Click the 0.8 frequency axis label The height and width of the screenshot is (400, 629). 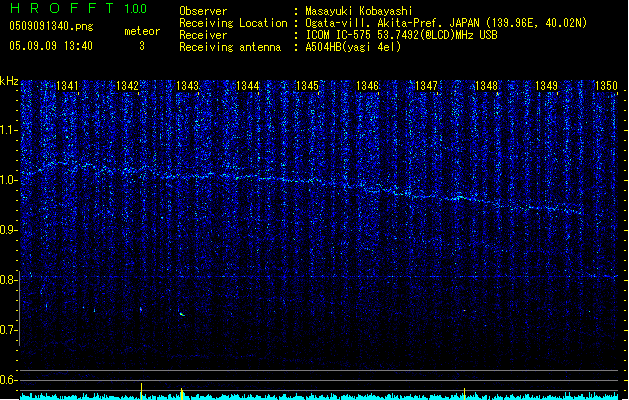9,280
